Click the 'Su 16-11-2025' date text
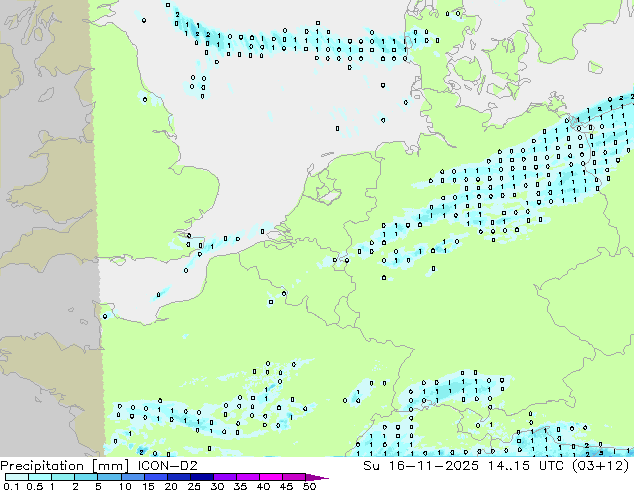This screenshot has height=490, width=634. (421, 466)
